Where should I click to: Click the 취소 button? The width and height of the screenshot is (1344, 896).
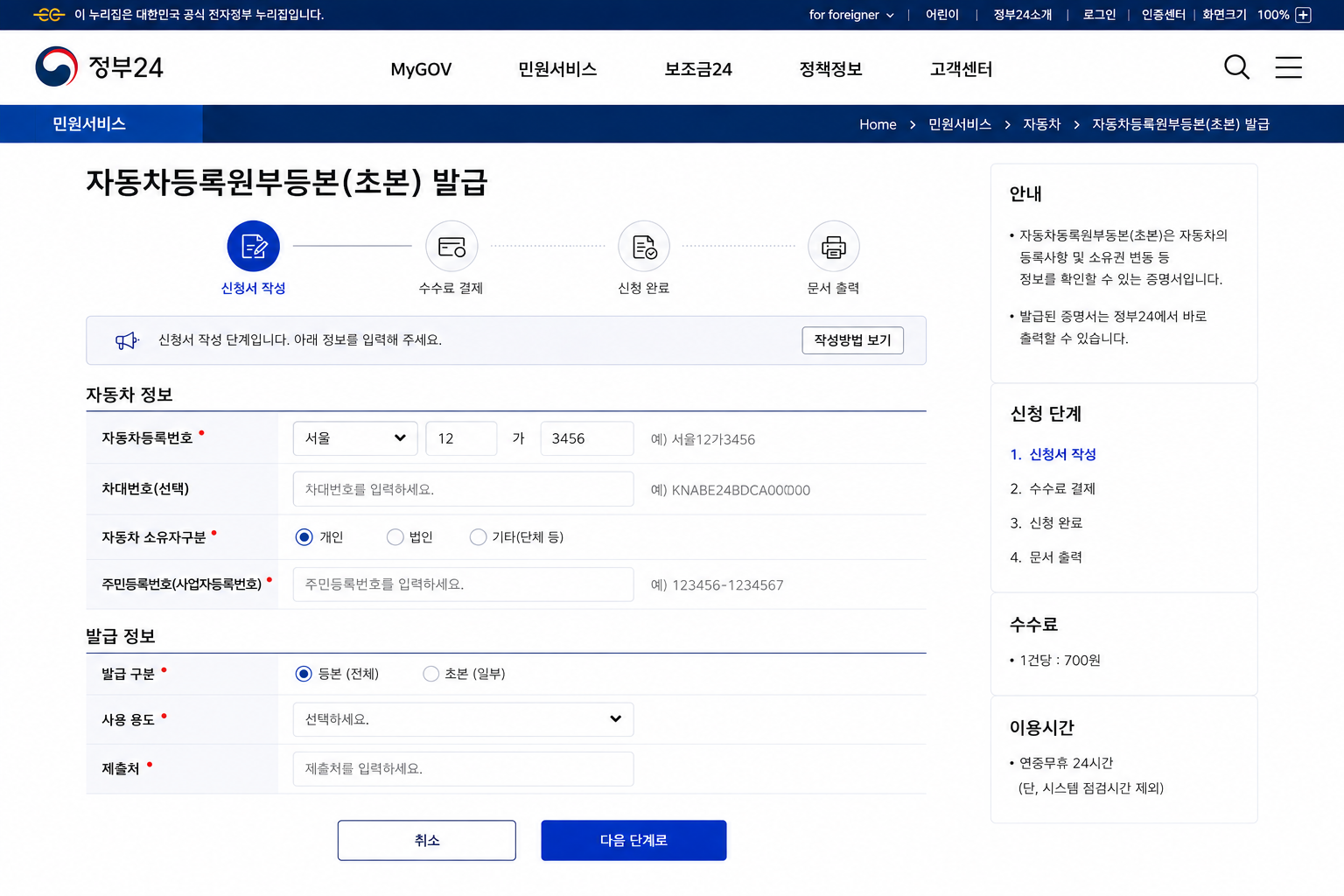(x=427, y=840)
